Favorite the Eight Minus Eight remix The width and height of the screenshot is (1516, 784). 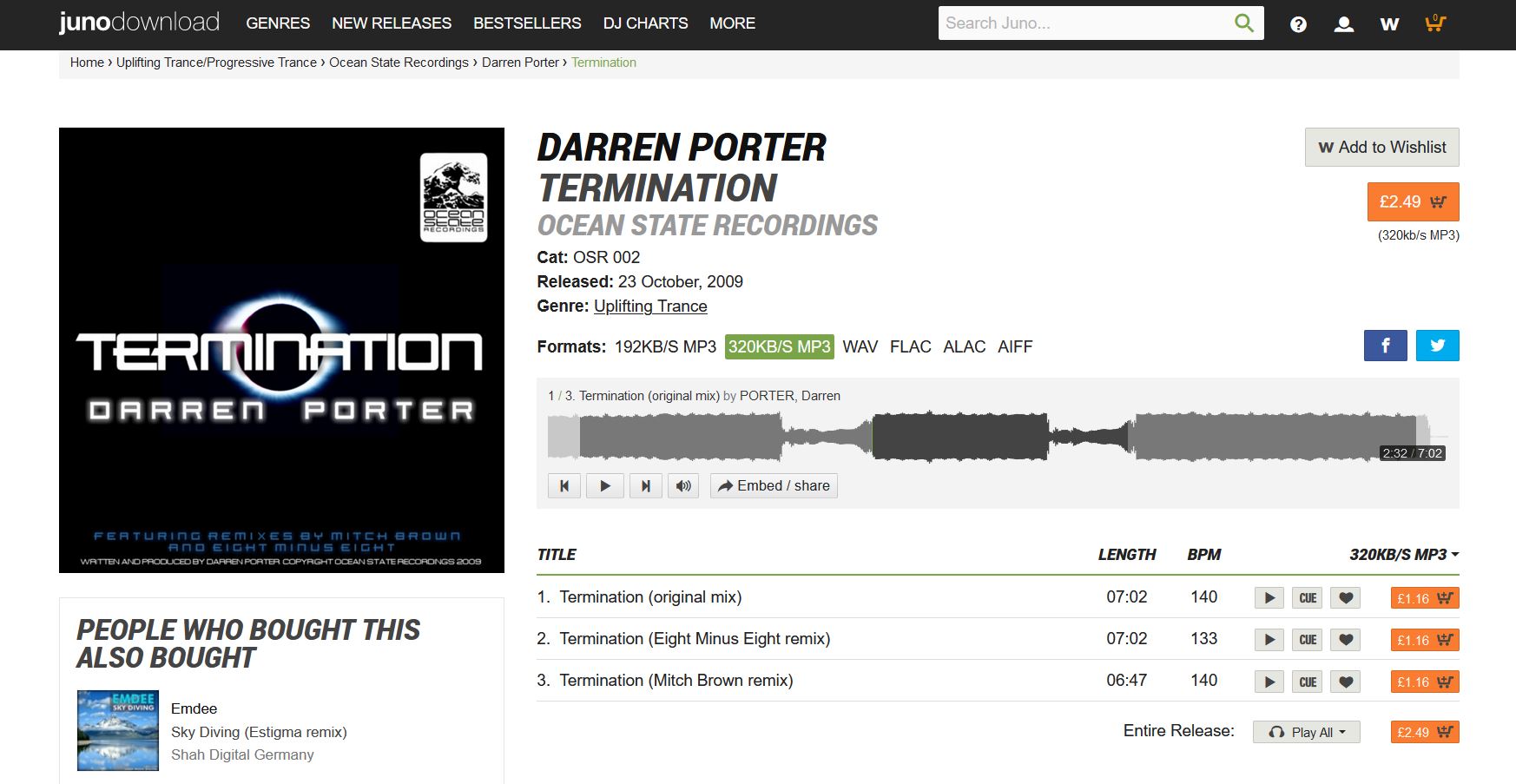coord(1346,640)
